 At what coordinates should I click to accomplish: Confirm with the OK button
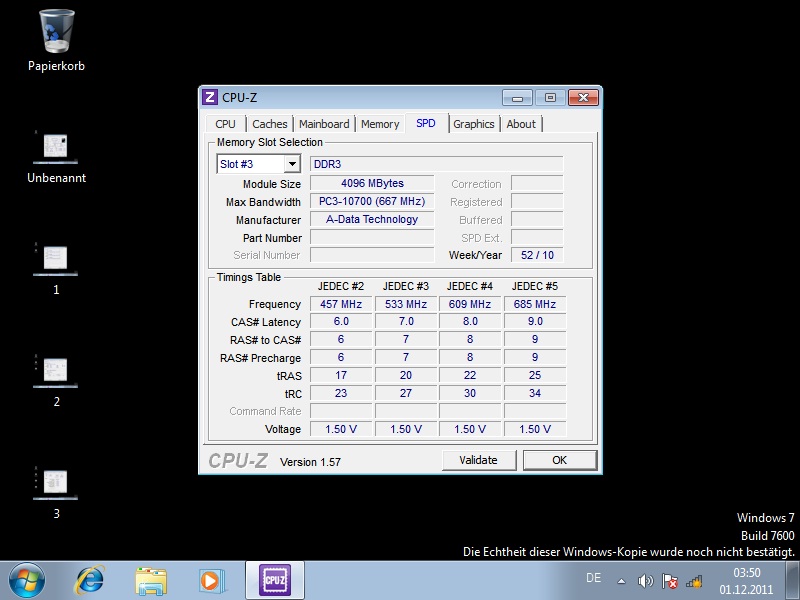[x=560, y=460]
